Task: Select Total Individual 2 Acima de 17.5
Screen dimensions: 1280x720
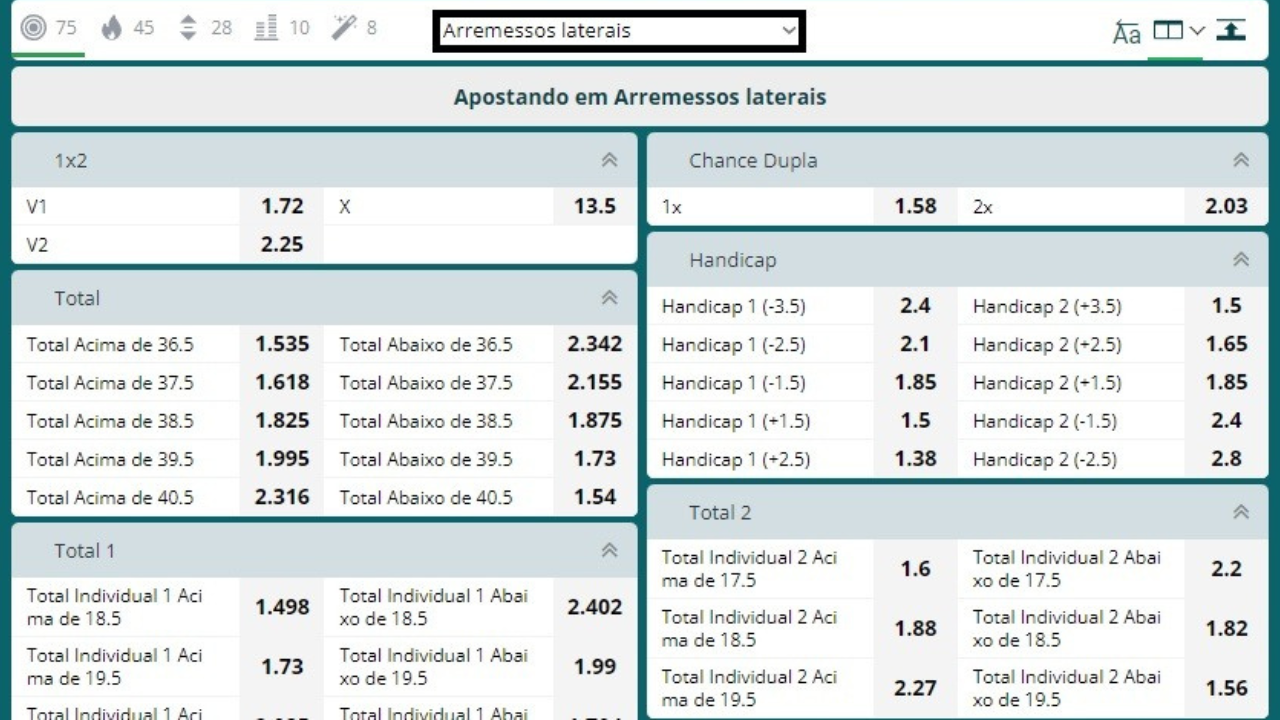Action: [x=915, y=569]
